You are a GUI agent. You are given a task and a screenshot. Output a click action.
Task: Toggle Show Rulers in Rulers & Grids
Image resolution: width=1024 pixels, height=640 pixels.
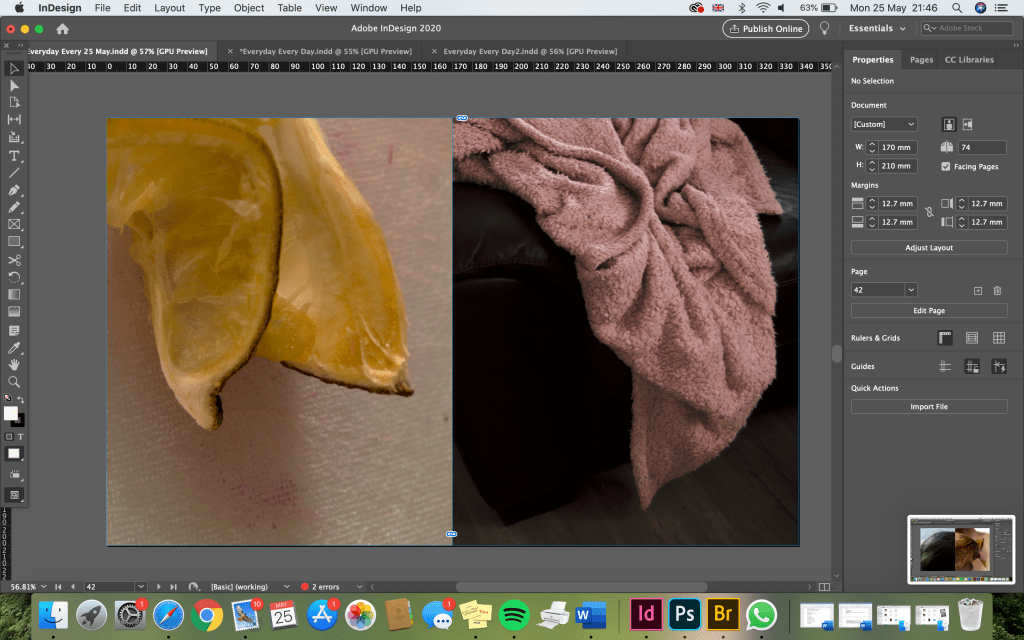[x=945, y=338]
